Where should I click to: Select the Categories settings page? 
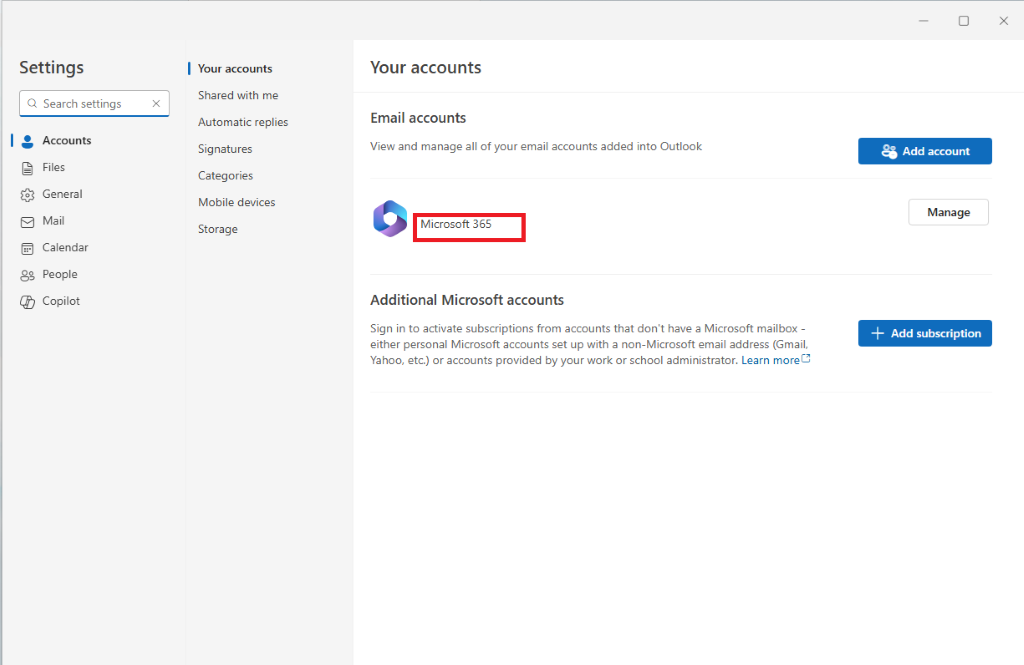click(225, 176)
